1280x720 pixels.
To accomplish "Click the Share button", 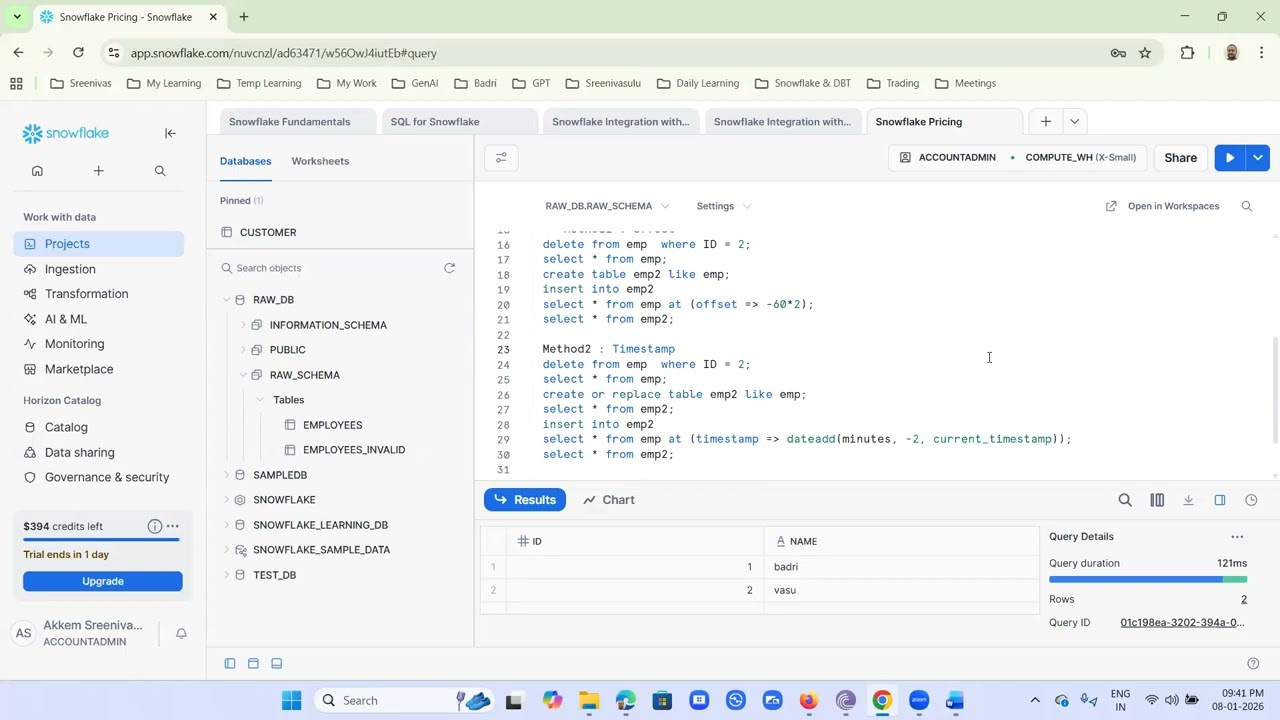I will click(1180, 157).
